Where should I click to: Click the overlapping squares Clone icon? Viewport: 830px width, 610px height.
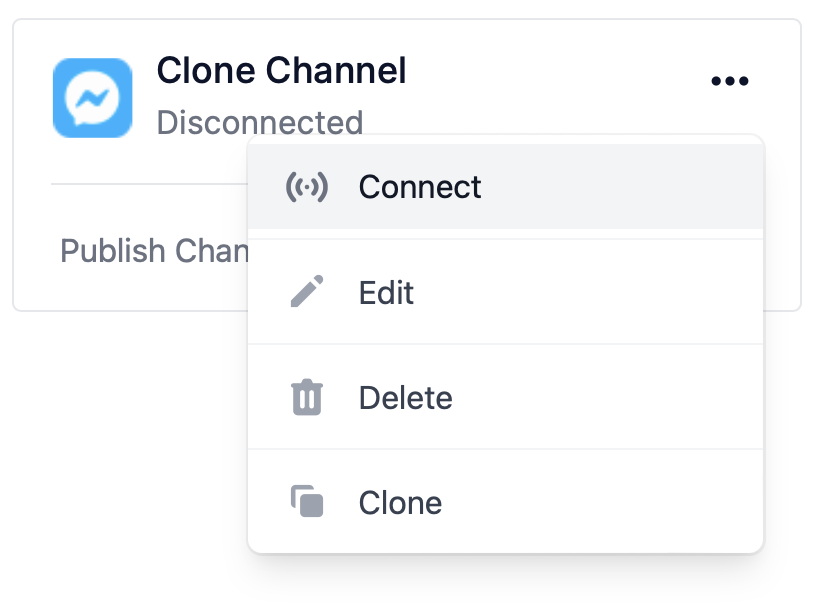coord(307,501)
